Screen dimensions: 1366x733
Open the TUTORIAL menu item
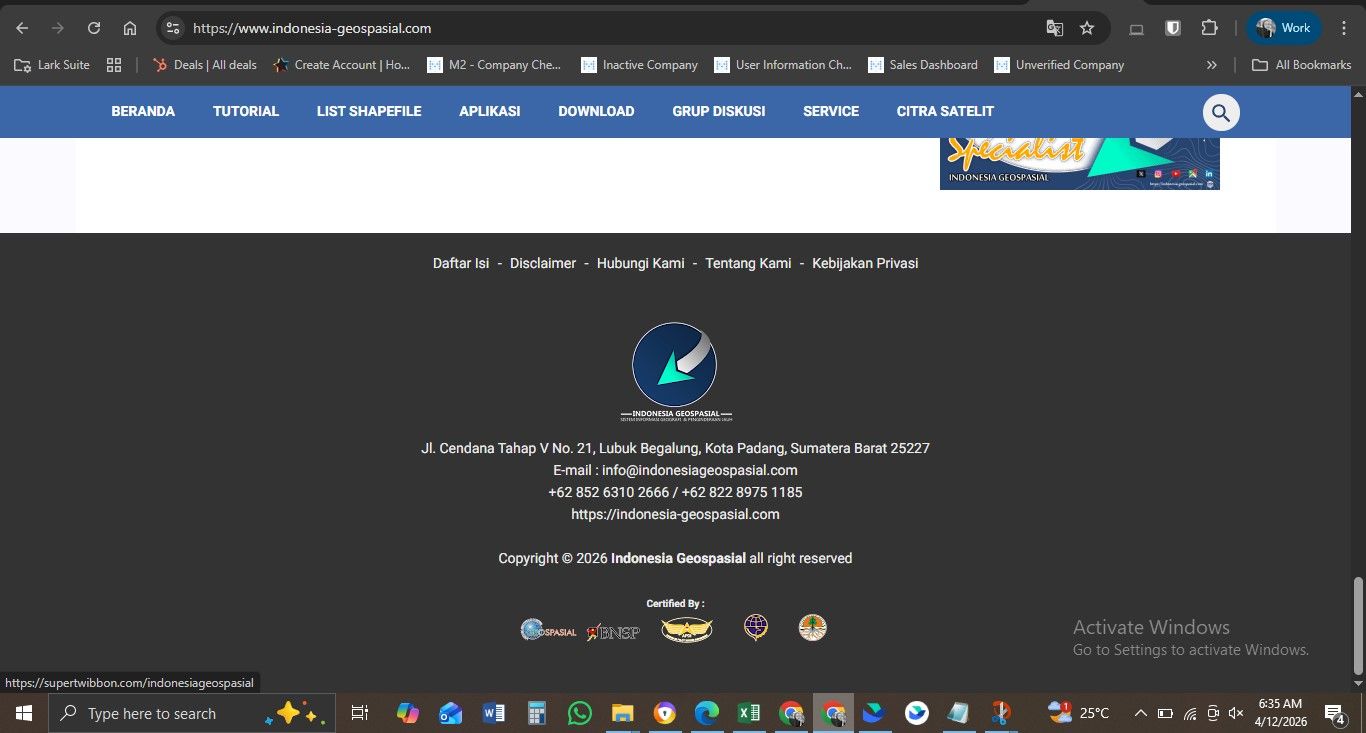tap(246, 111)
